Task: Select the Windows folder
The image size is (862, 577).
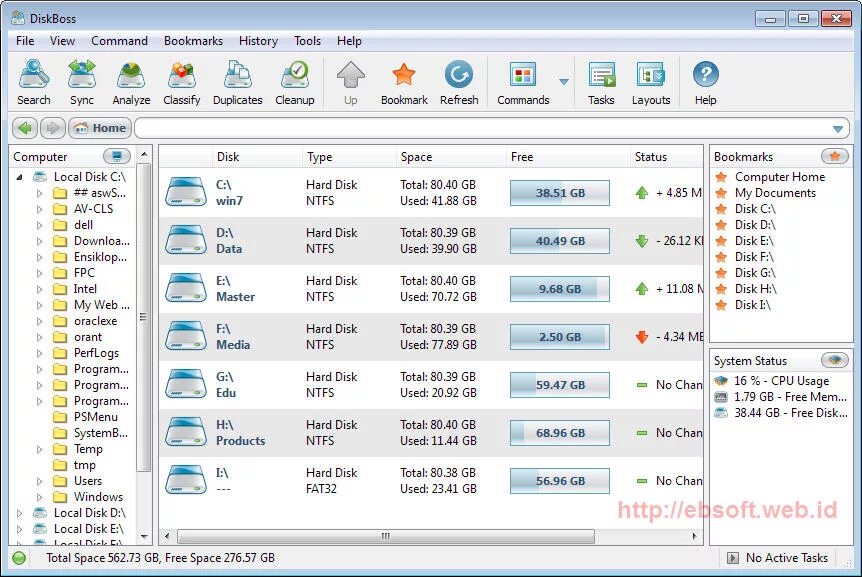Action: 98,497
